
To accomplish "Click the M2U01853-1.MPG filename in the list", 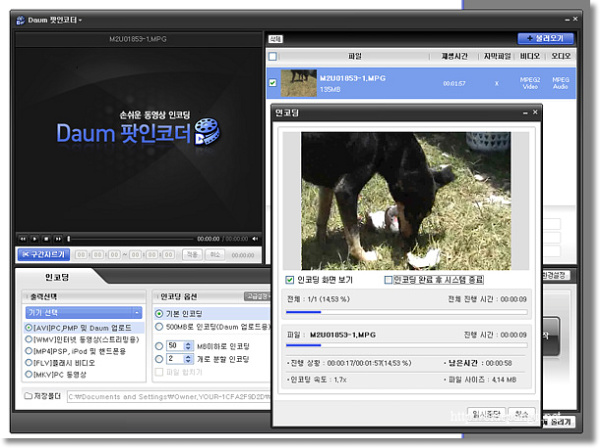I will (352, 78).
